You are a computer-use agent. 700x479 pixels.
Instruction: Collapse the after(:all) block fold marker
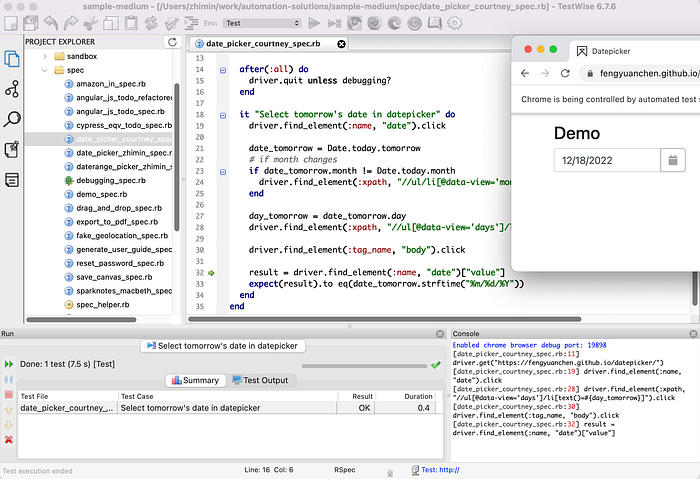pyautogui.click(x=223, y=70)
